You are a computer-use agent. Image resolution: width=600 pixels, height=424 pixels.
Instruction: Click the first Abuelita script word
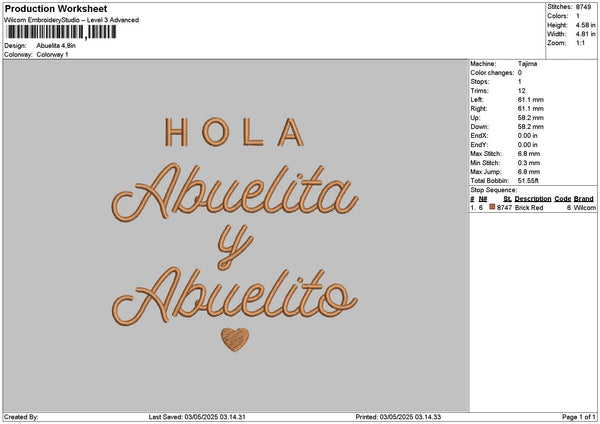click(x=236, y=190)
